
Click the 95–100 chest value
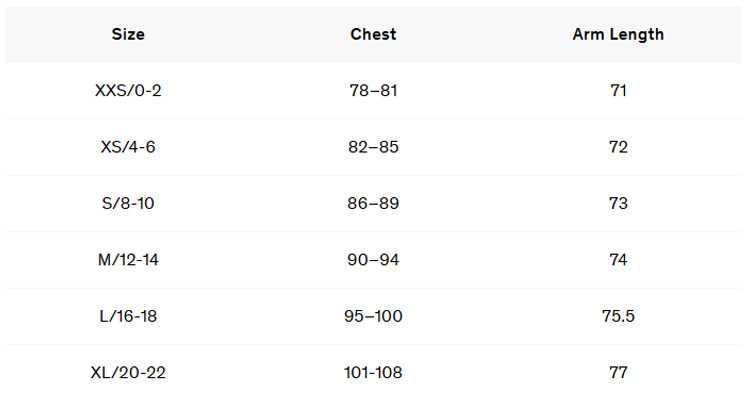[373, 317]
